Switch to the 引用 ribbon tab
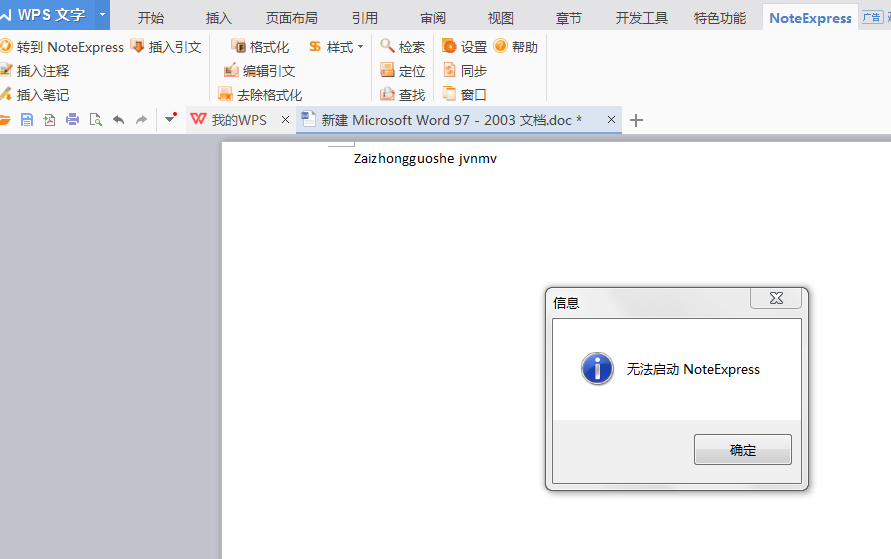Screen dimensions: 891x559 [365, 18]
